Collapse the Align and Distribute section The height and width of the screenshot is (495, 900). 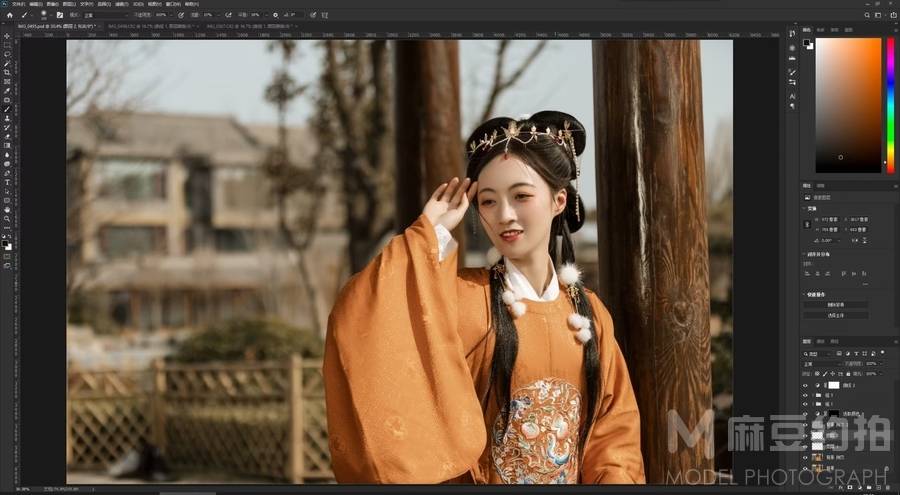(805, 254)
